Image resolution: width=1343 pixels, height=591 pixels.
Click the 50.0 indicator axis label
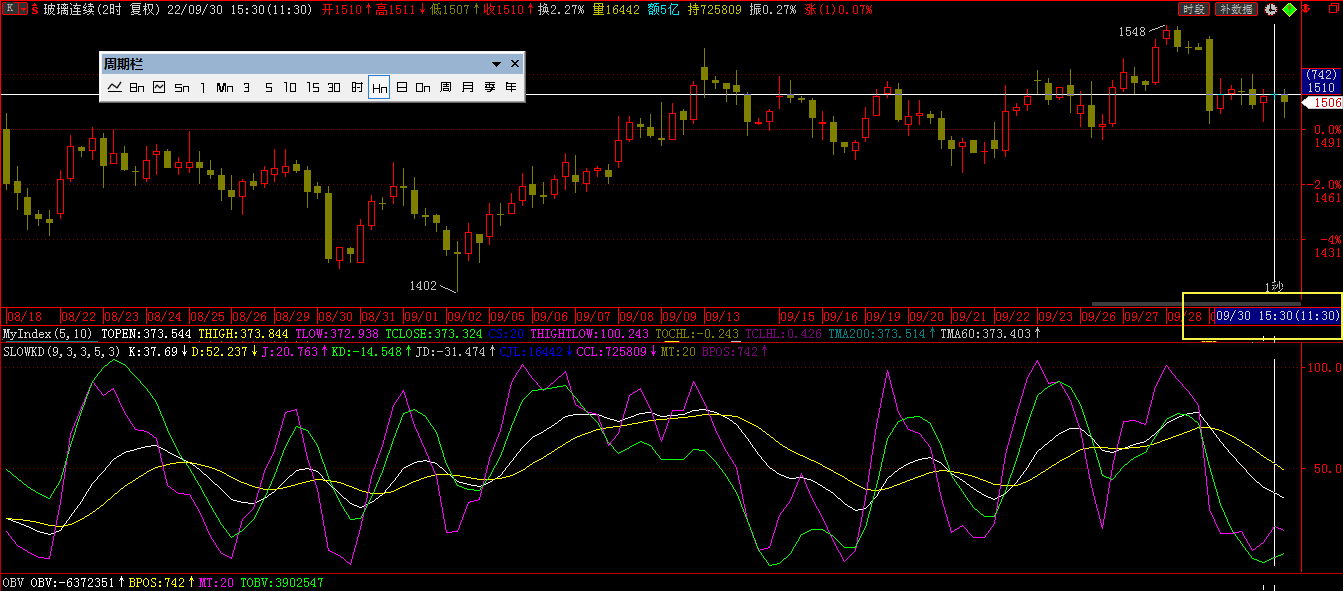click(1328, 468)
